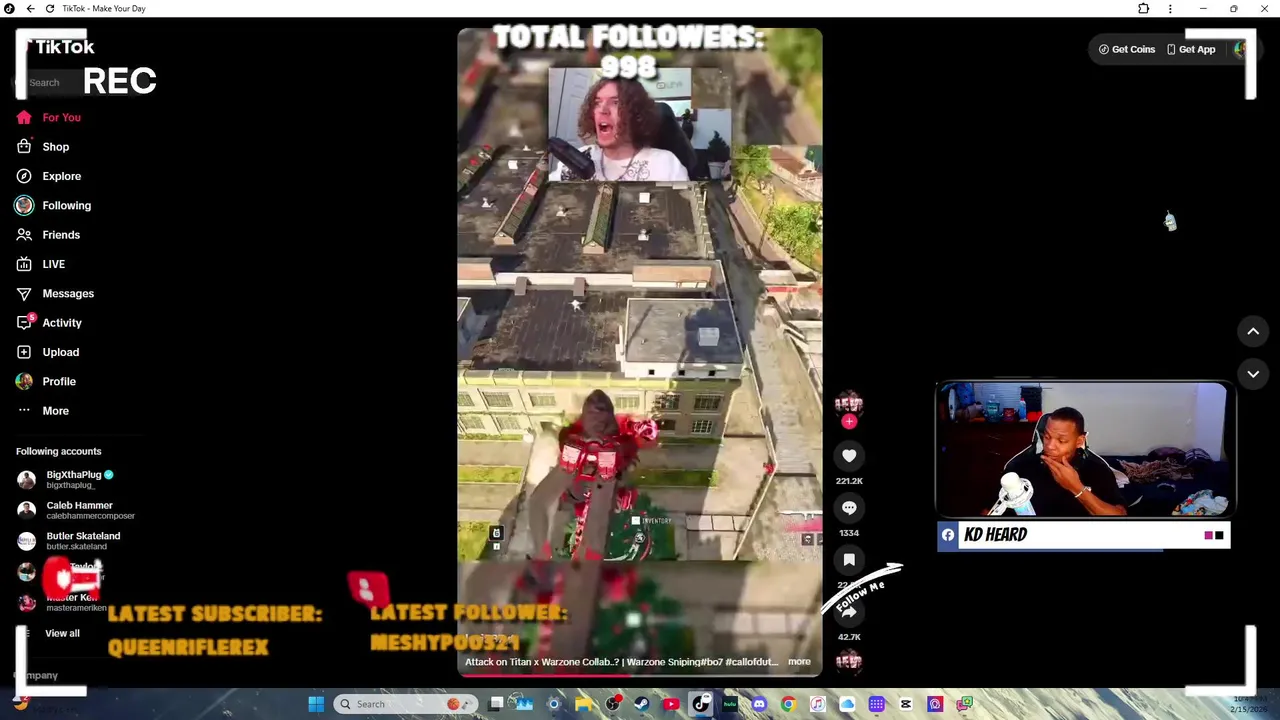The height and width of the screenshot is (720, 1280).
Task: Open CapCut from the taskbar
Action: [x=906, y=704]
